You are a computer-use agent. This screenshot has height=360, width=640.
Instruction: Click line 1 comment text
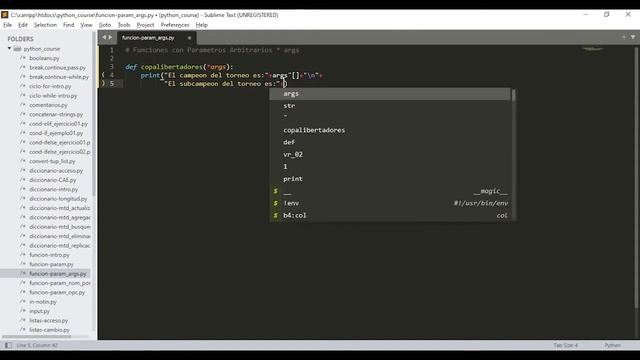pos(212,50)
